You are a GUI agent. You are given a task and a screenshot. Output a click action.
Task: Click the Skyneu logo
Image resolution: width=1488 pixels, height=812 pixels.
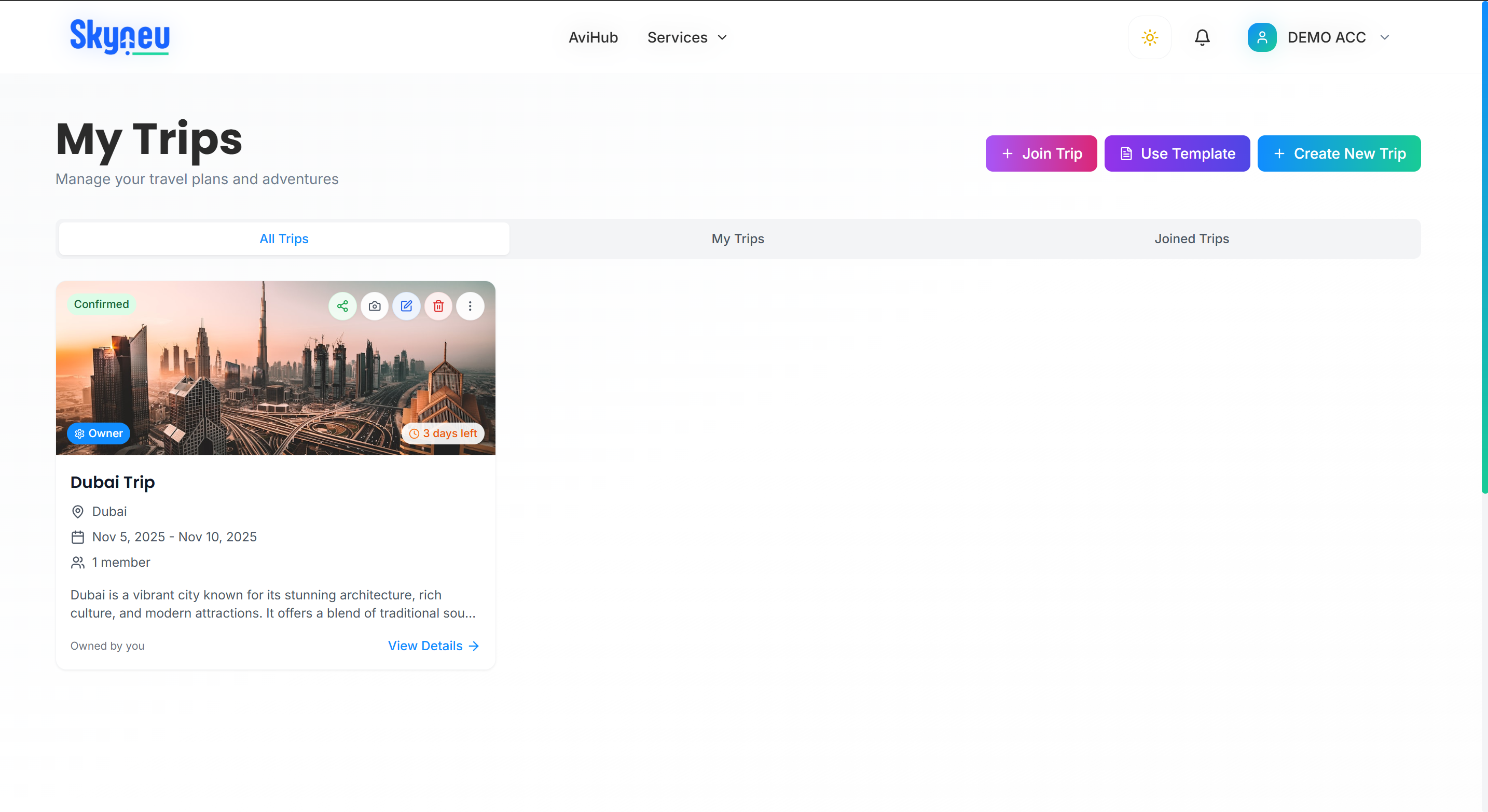point(119,37)
